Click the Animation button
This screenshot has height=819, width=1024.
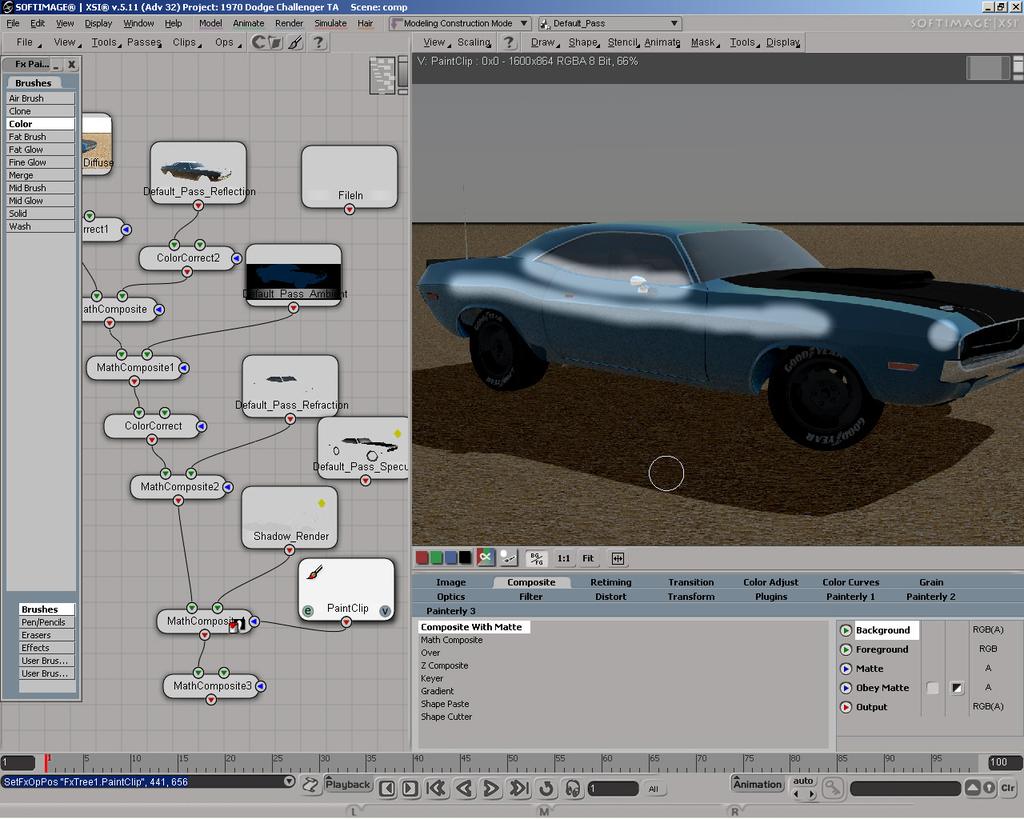coord(757,784)
